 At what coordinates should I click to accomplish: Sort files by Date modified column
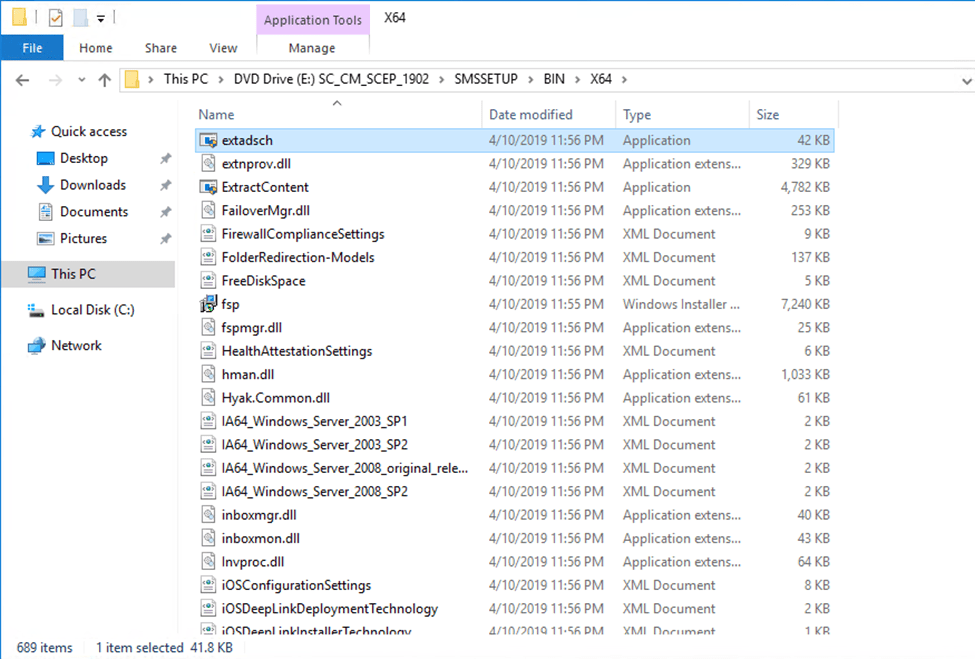coord(531,115)
